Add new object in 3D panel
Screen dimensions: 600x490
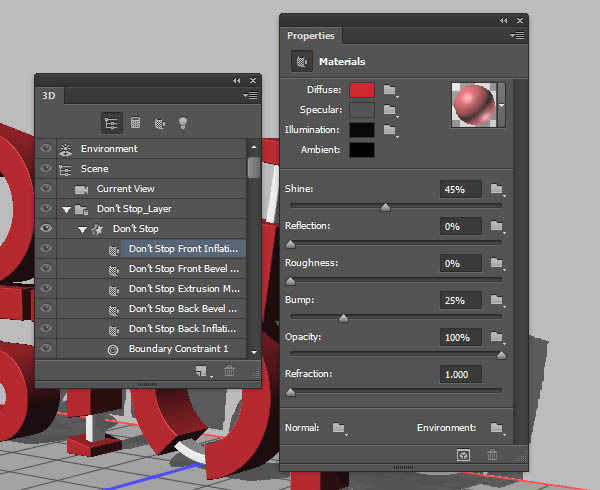point(202,371)
